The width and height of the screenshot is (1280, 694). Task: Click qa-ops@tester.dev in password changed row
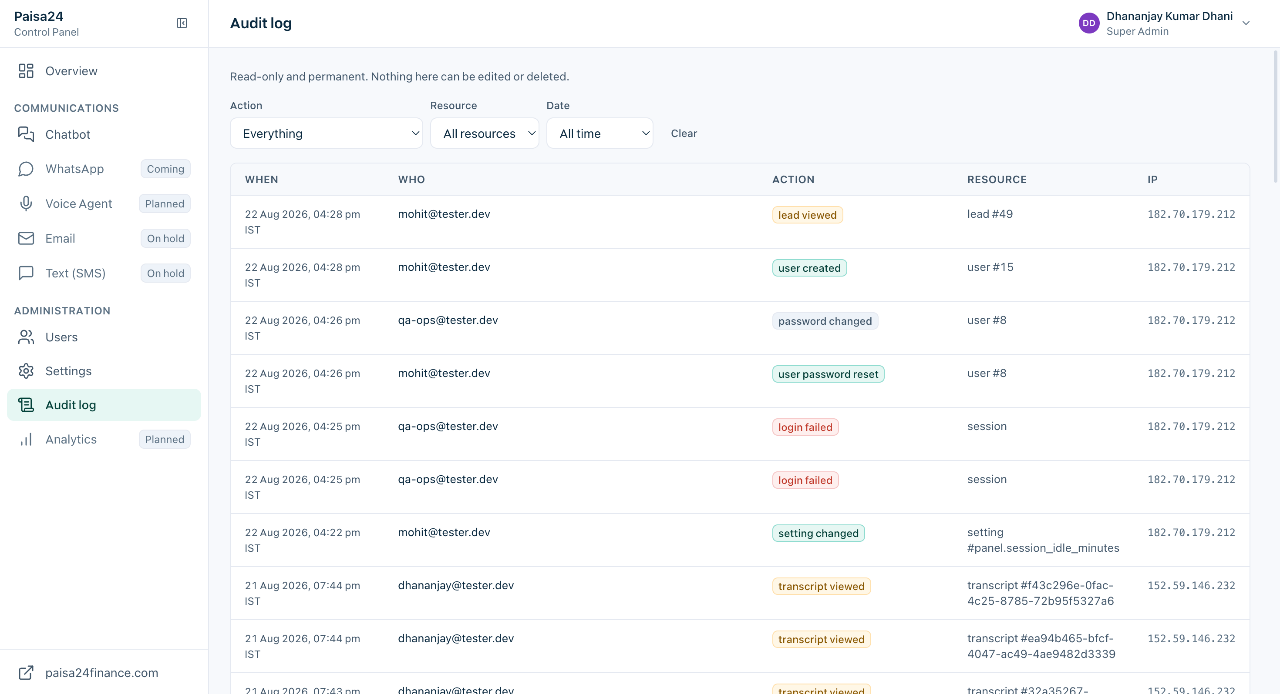point(448,320)
